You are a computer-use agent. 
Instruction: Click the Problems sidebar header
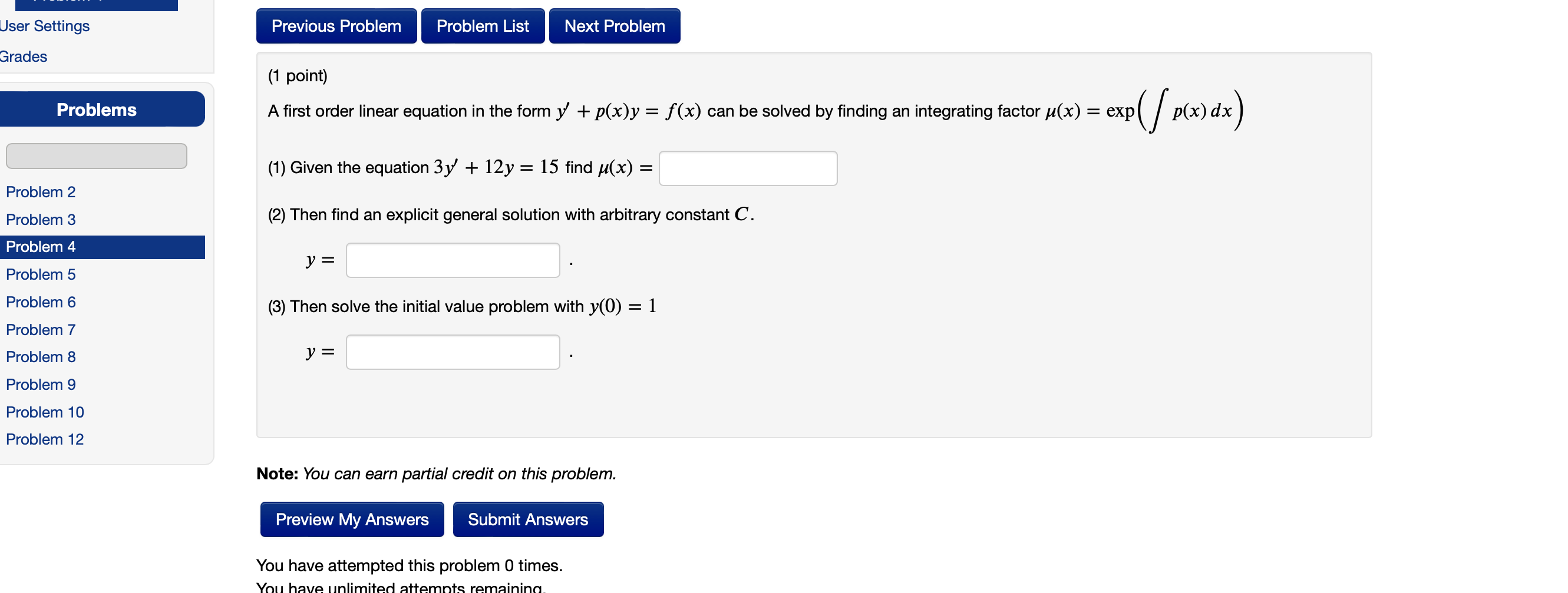click(97, 110)
